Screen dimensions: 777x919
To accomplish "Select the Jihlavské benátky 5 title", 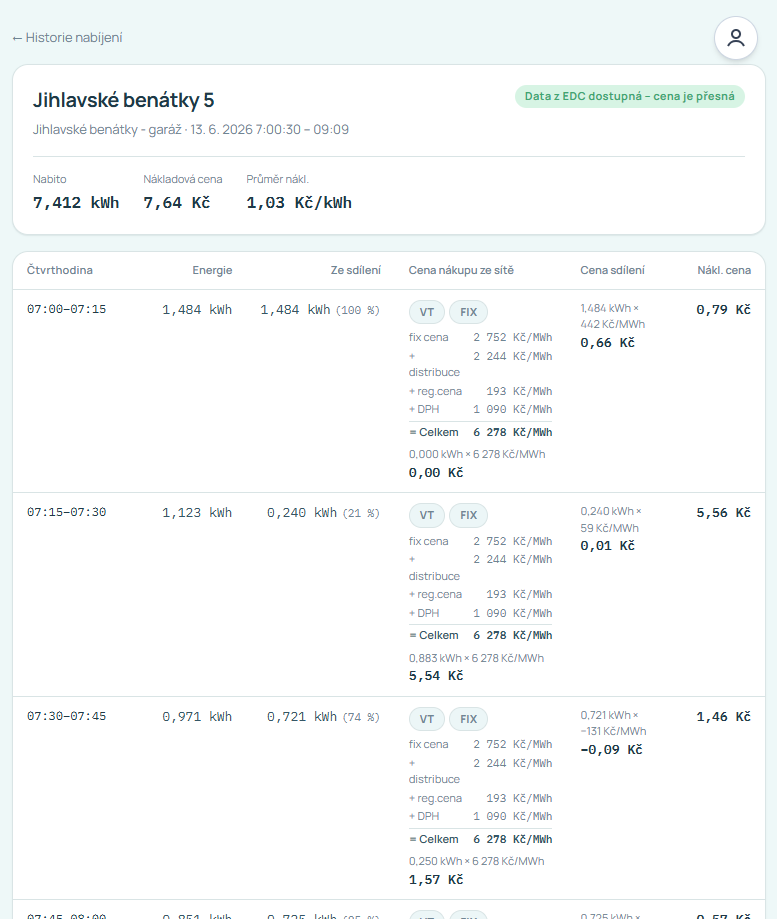I will (123, 100).
